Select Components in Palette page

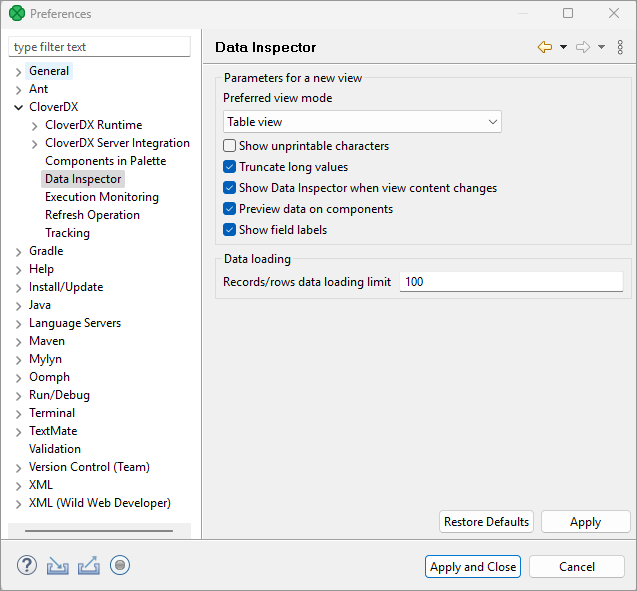(105, 161)
